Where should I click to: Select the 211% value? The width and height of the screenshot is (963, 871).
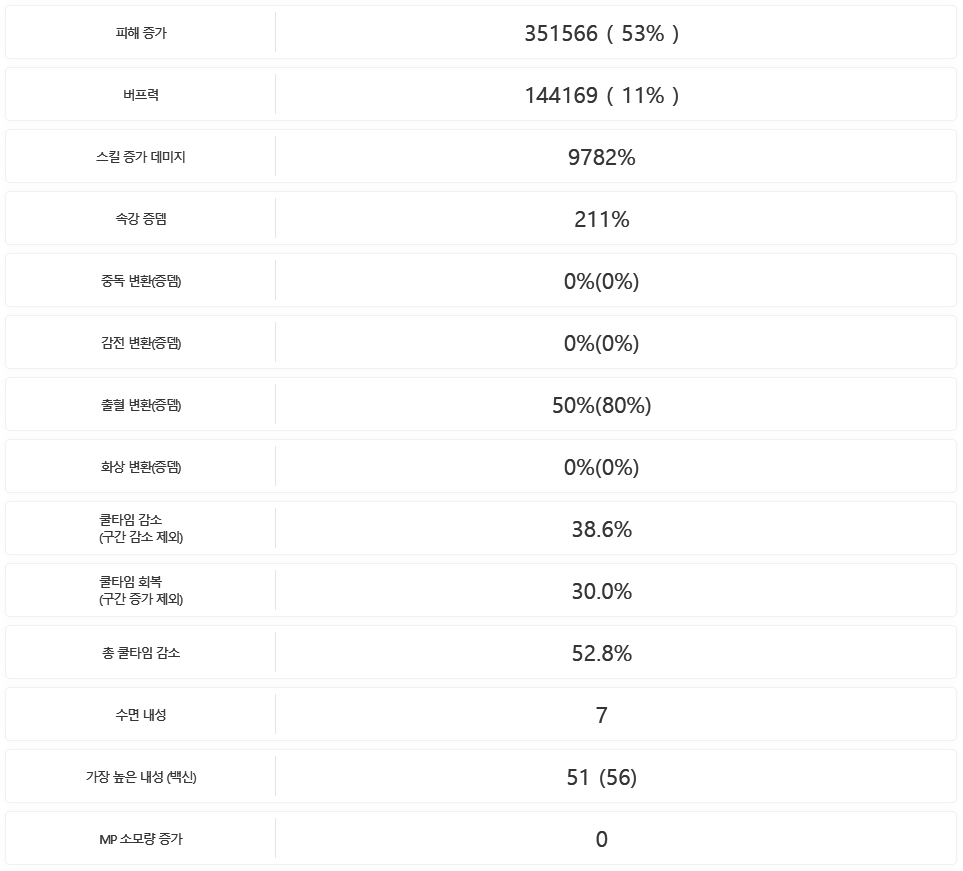pos(601,219)
